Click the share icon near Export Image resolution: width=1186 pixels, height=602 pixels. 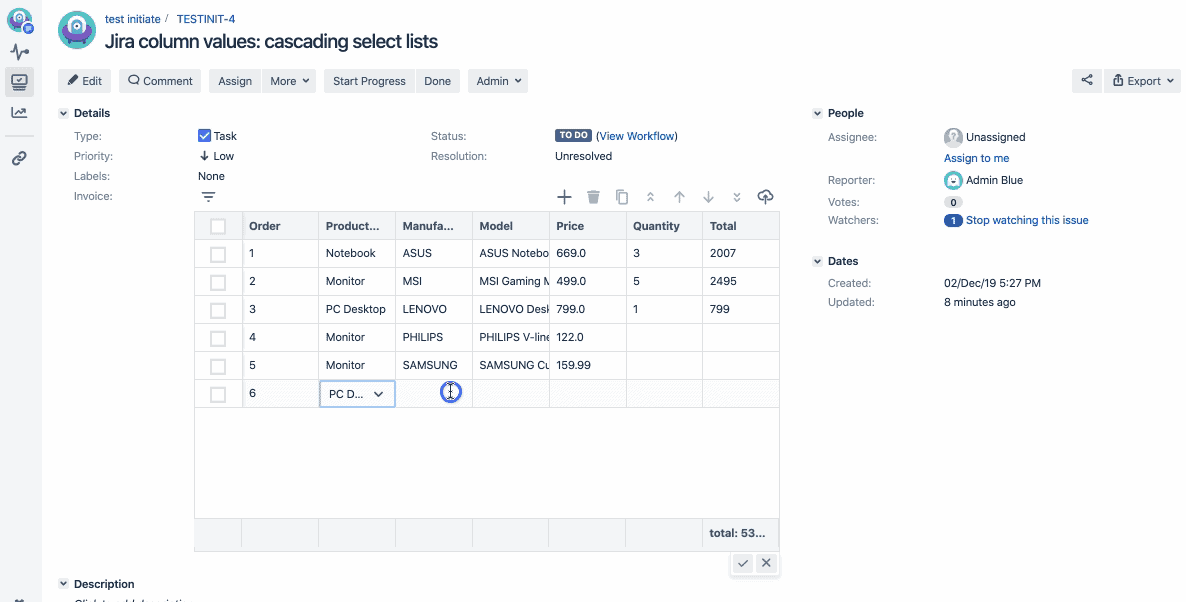click(x=1087, y=80)
